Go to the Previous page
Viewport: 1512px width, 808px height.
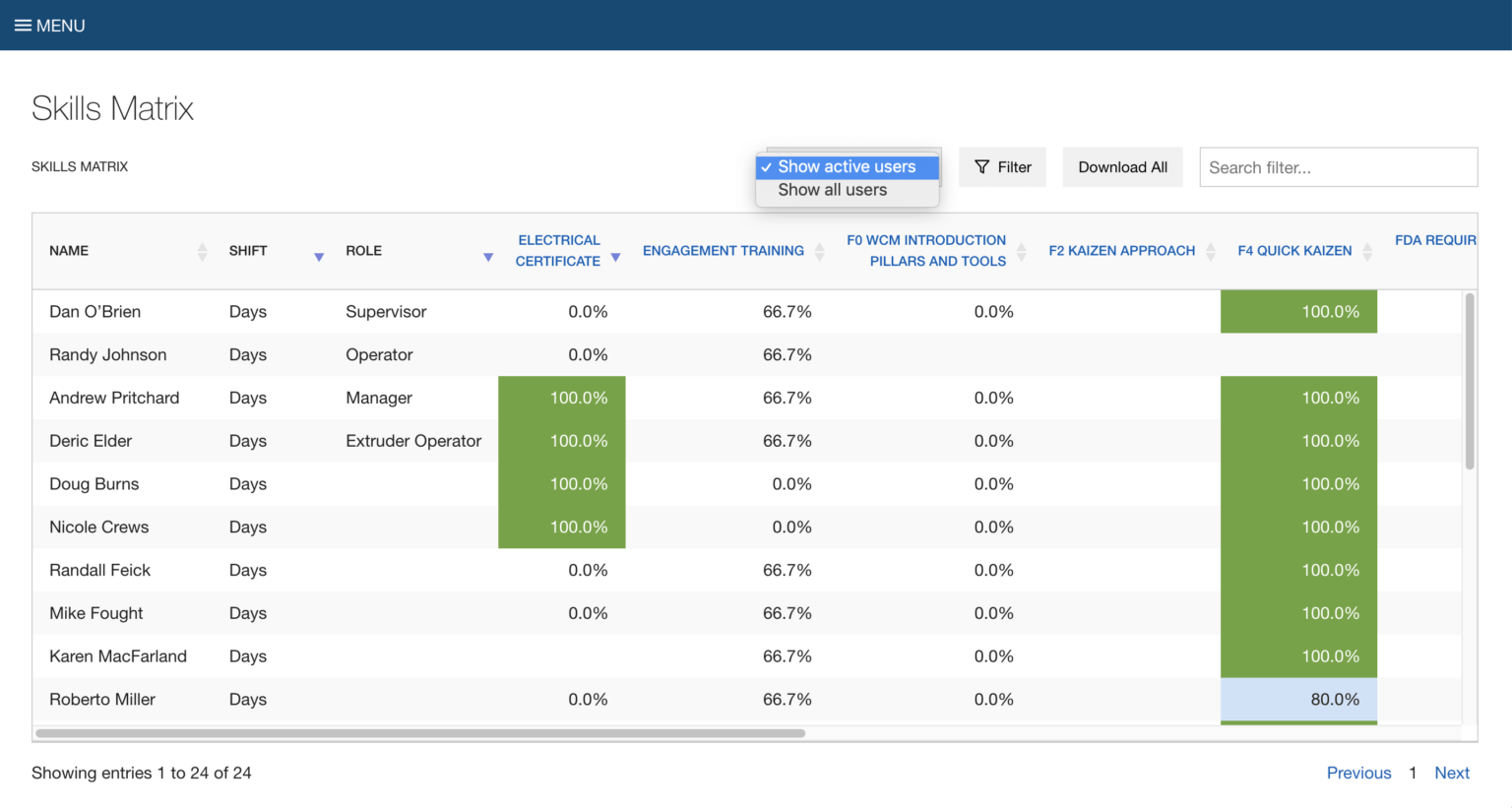(x=1358, y=773)
